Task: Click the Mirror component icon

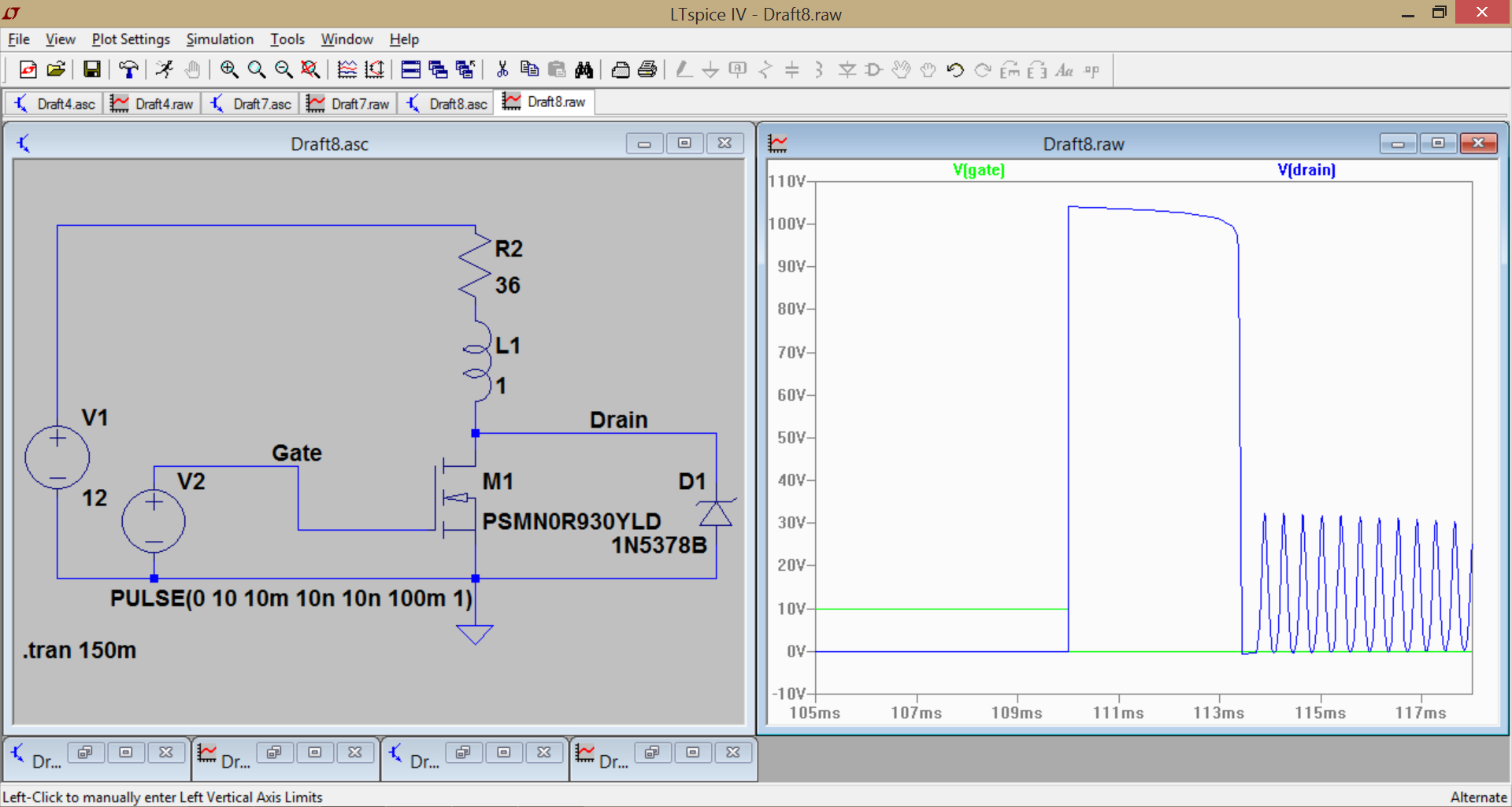Action: pyautogui.click(x=1037, y=70)
